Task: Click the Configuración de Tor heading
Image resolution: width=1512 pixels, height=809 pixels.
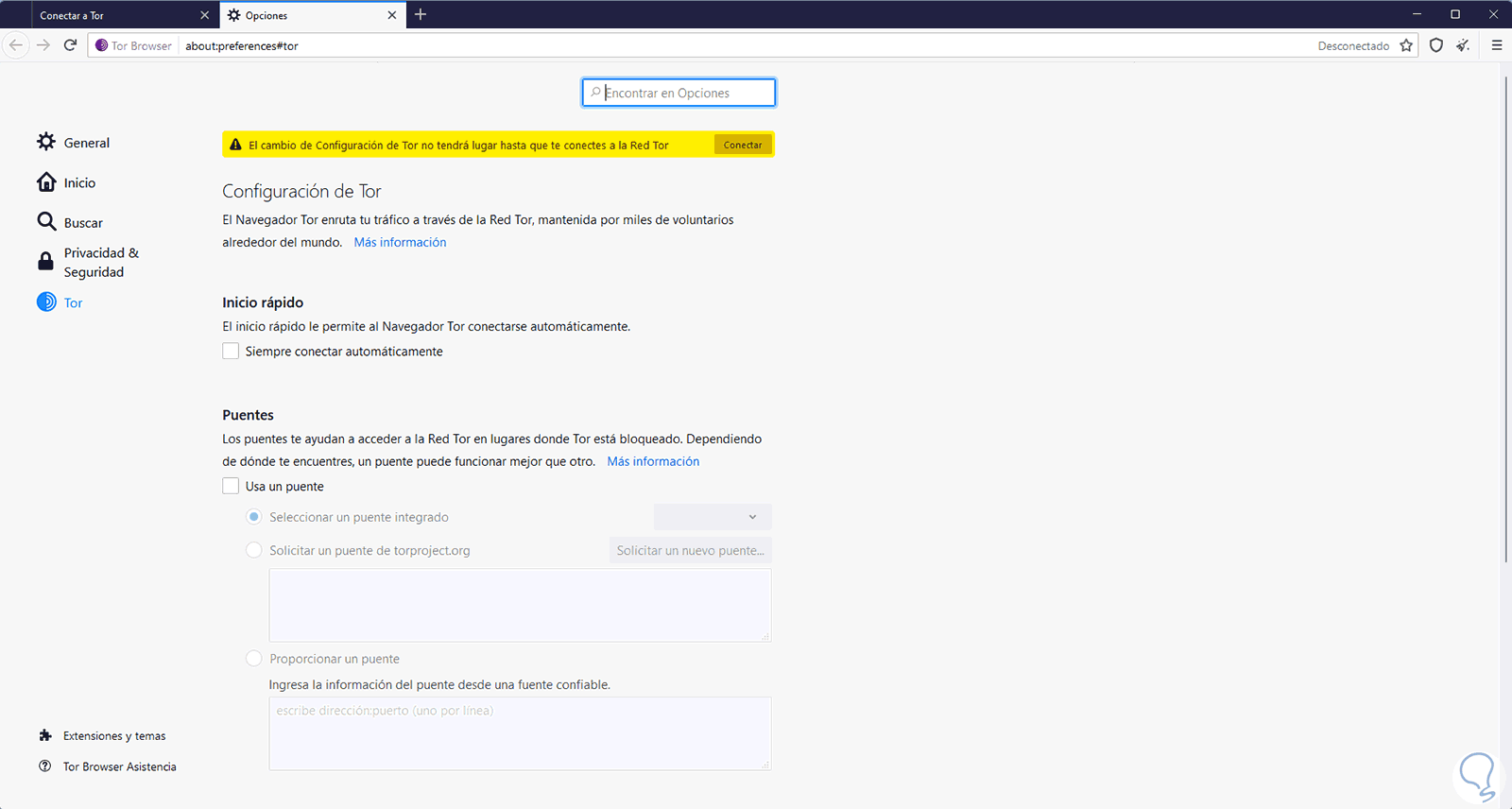Action: point(301,191)
